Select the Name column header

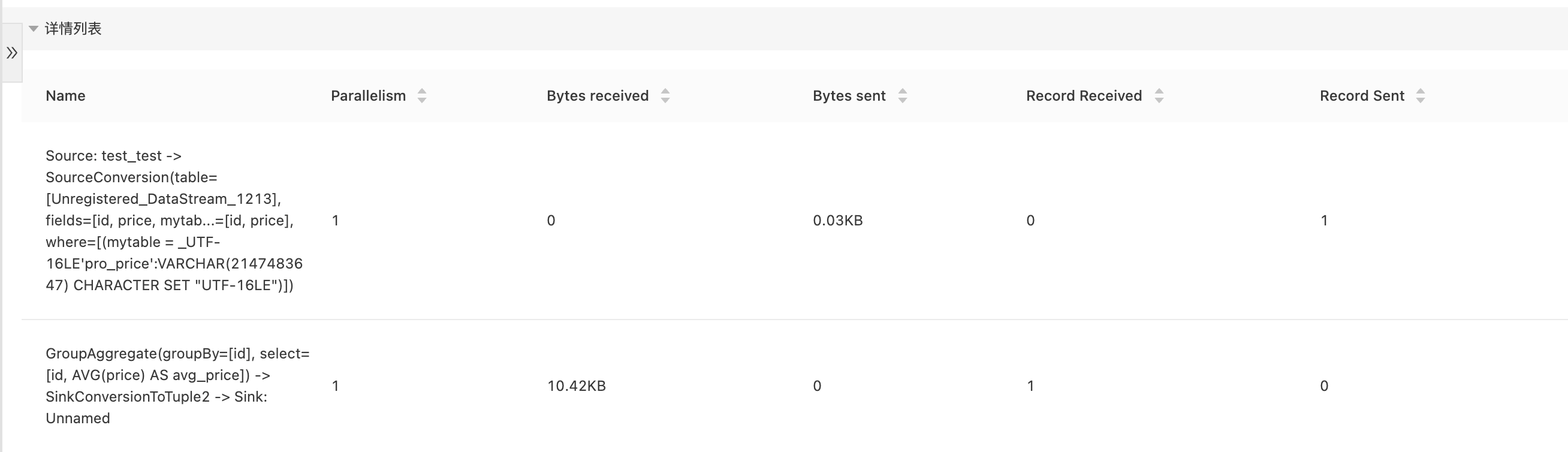pyautogui.click(x=66, y=96)
